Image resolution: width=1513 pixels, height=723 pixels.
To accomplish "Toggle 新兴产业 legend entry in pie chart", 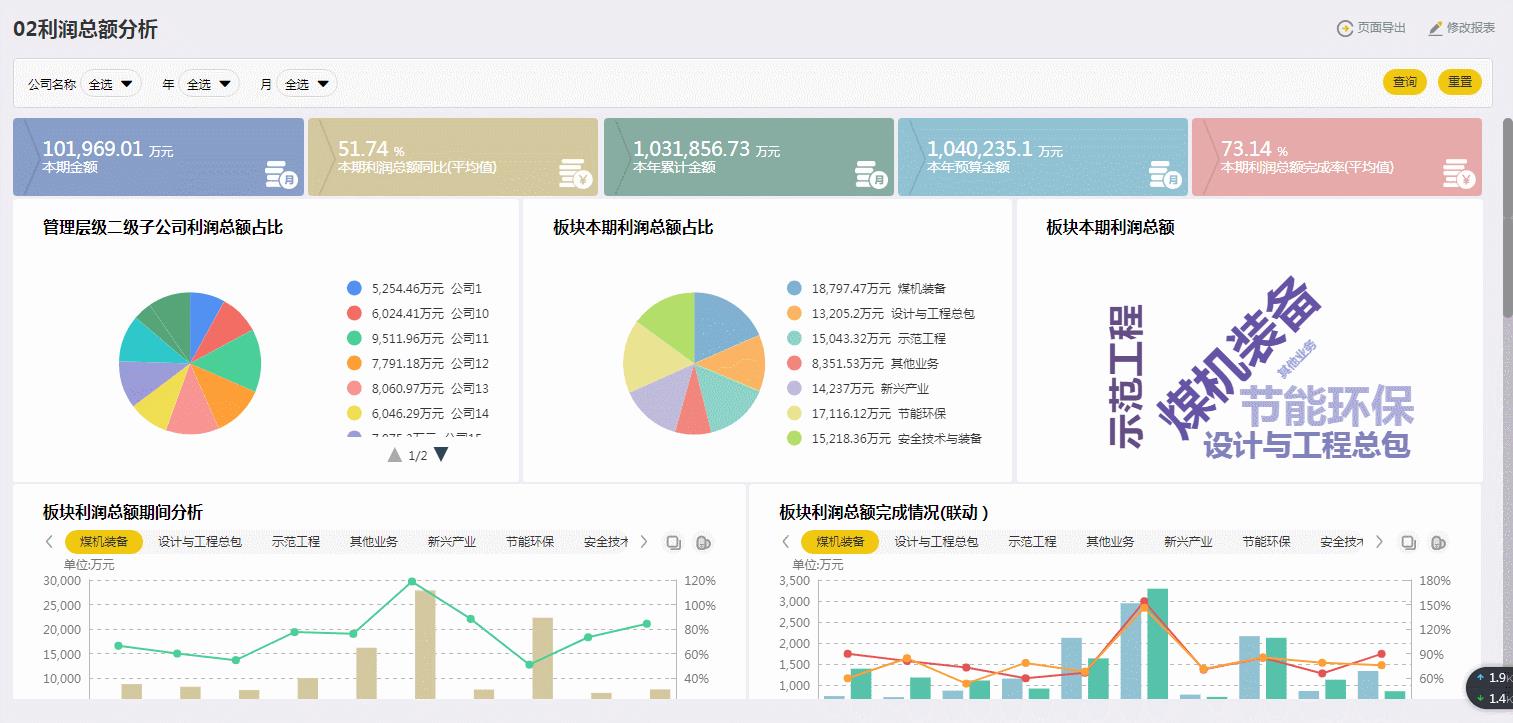I will 858,388.
